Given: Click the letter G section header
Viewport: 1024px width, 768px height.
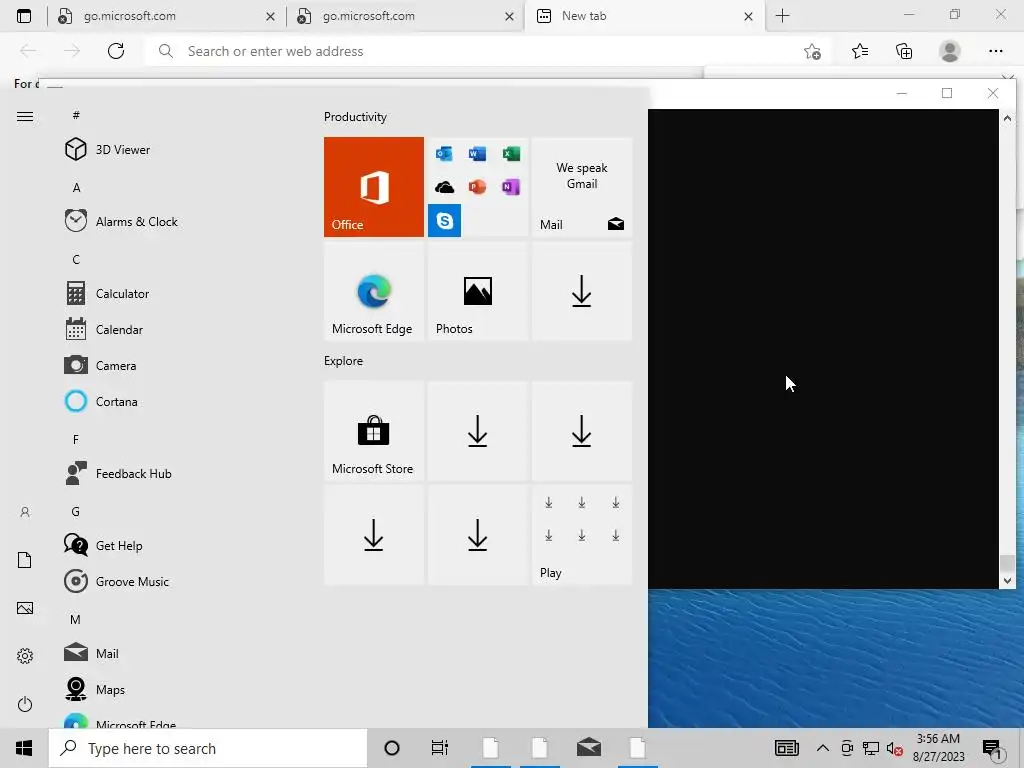Looking at the screenshot, I should click(x=76, y=511).
